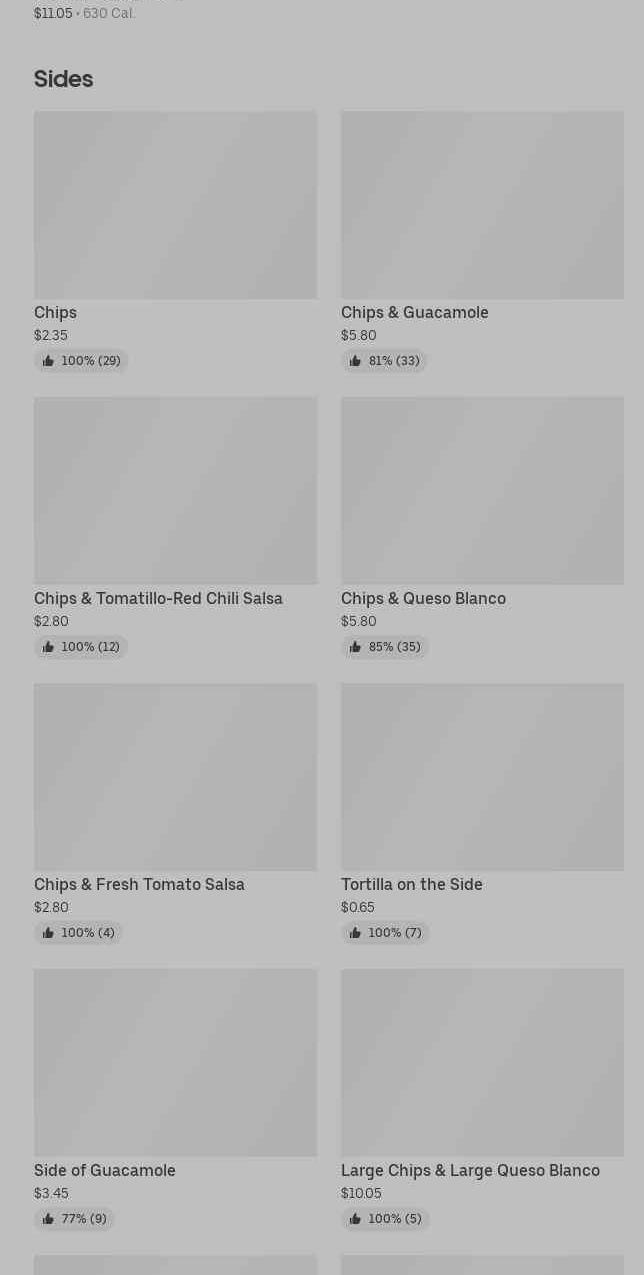Viewport: 644px width, 1275px height.
Task: Click the 77% (9) rating badge
Action: 74,1219
